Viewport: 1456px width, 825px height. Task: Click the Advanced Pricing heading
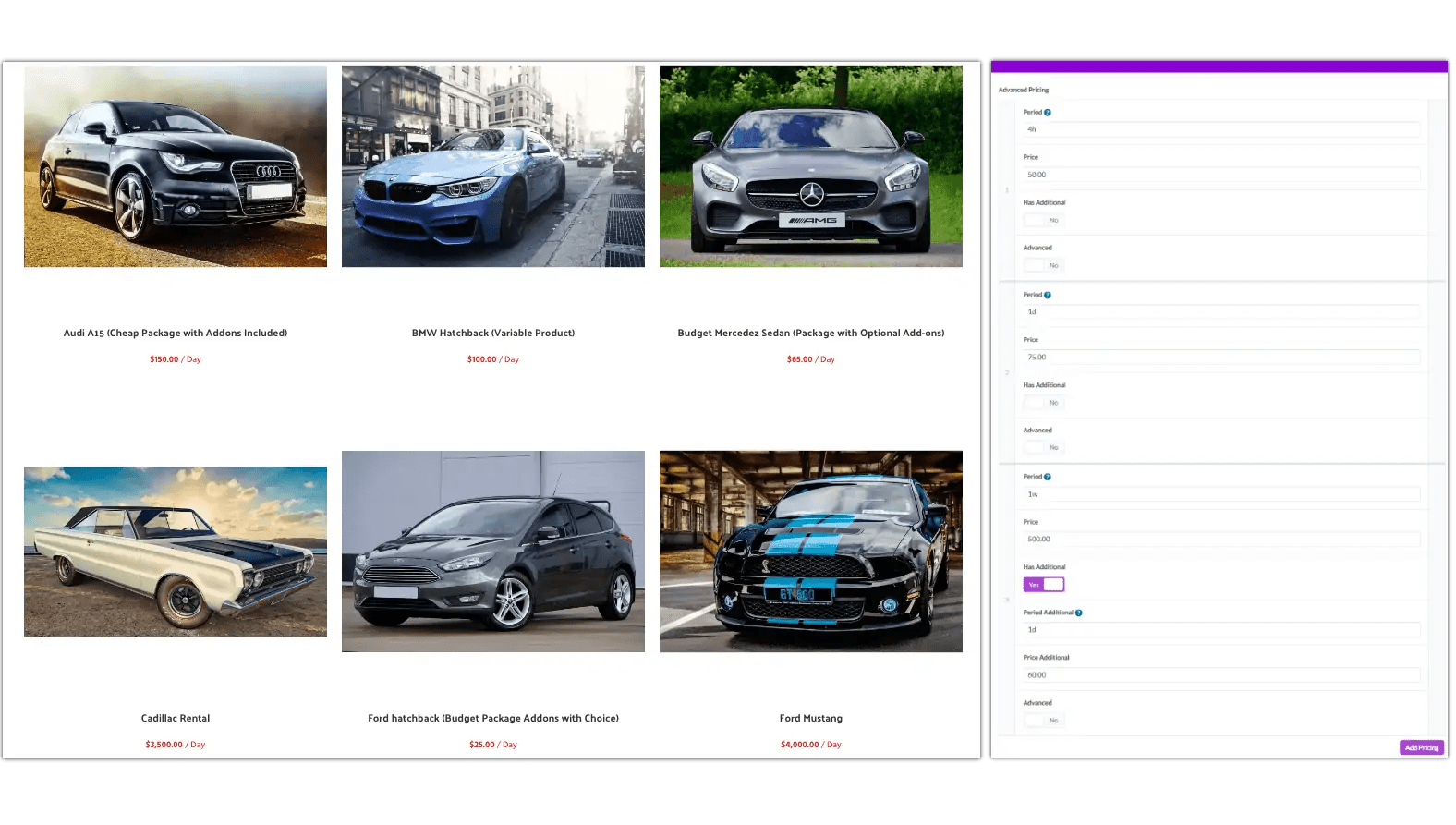tap(1024, 90)
